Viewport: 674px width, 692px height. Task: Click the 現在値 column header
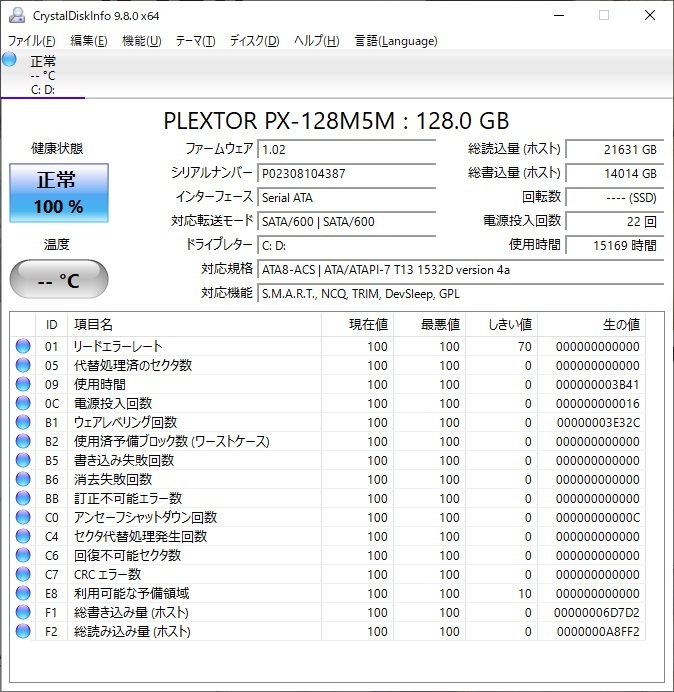click(358, 325)
